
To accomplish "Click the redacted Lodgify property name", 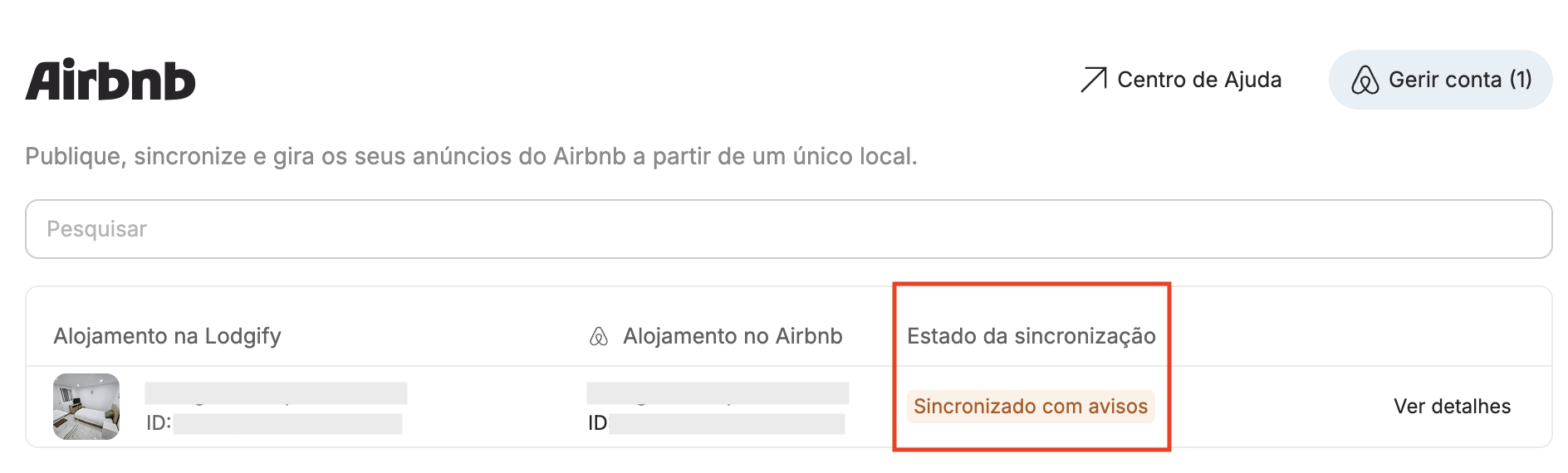I will [276, 393].
